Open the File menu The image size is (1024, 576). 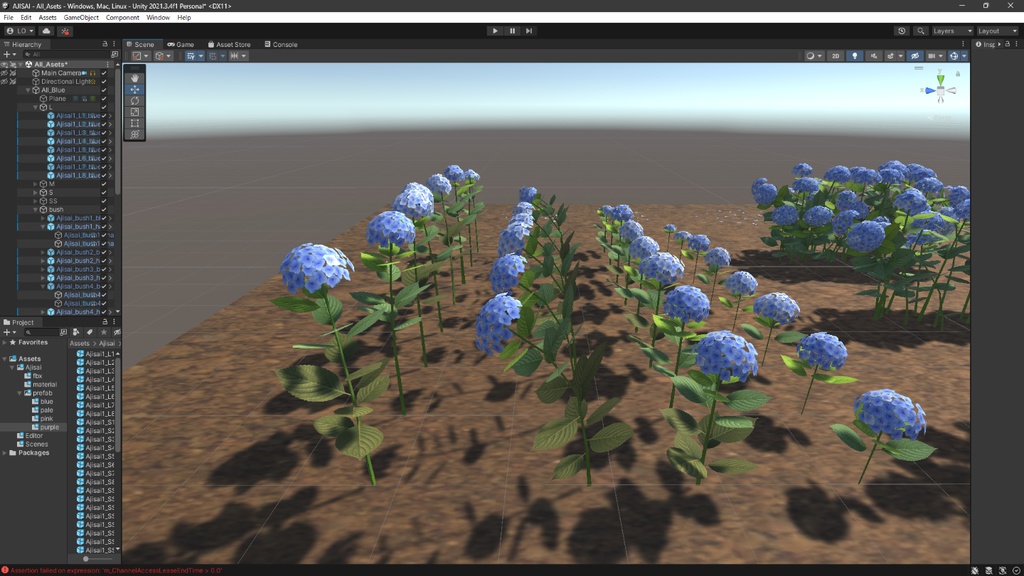click(8, 18)
